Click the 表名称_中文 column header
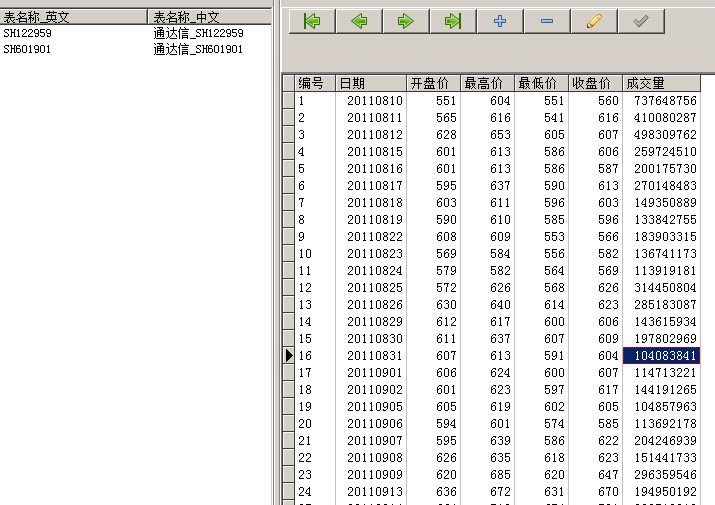715x505 pixels. coord(210,17)
